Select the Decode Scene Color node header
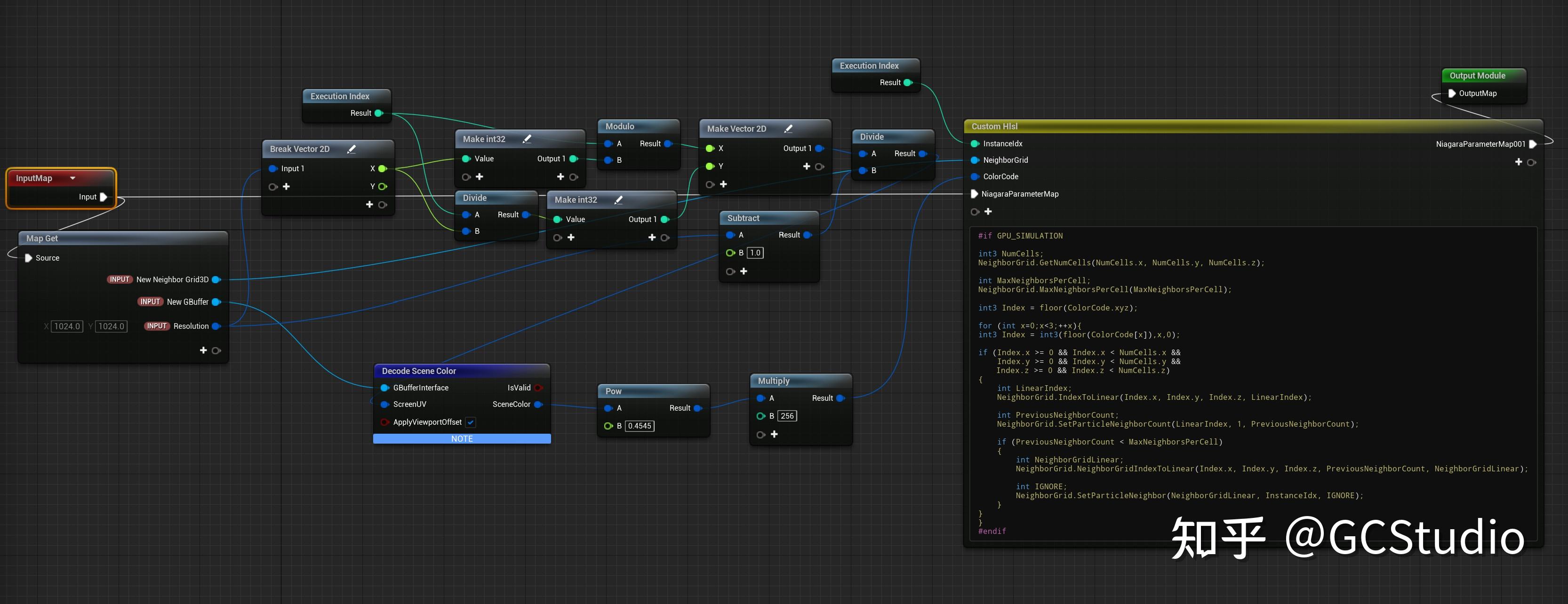 (419, 371)
